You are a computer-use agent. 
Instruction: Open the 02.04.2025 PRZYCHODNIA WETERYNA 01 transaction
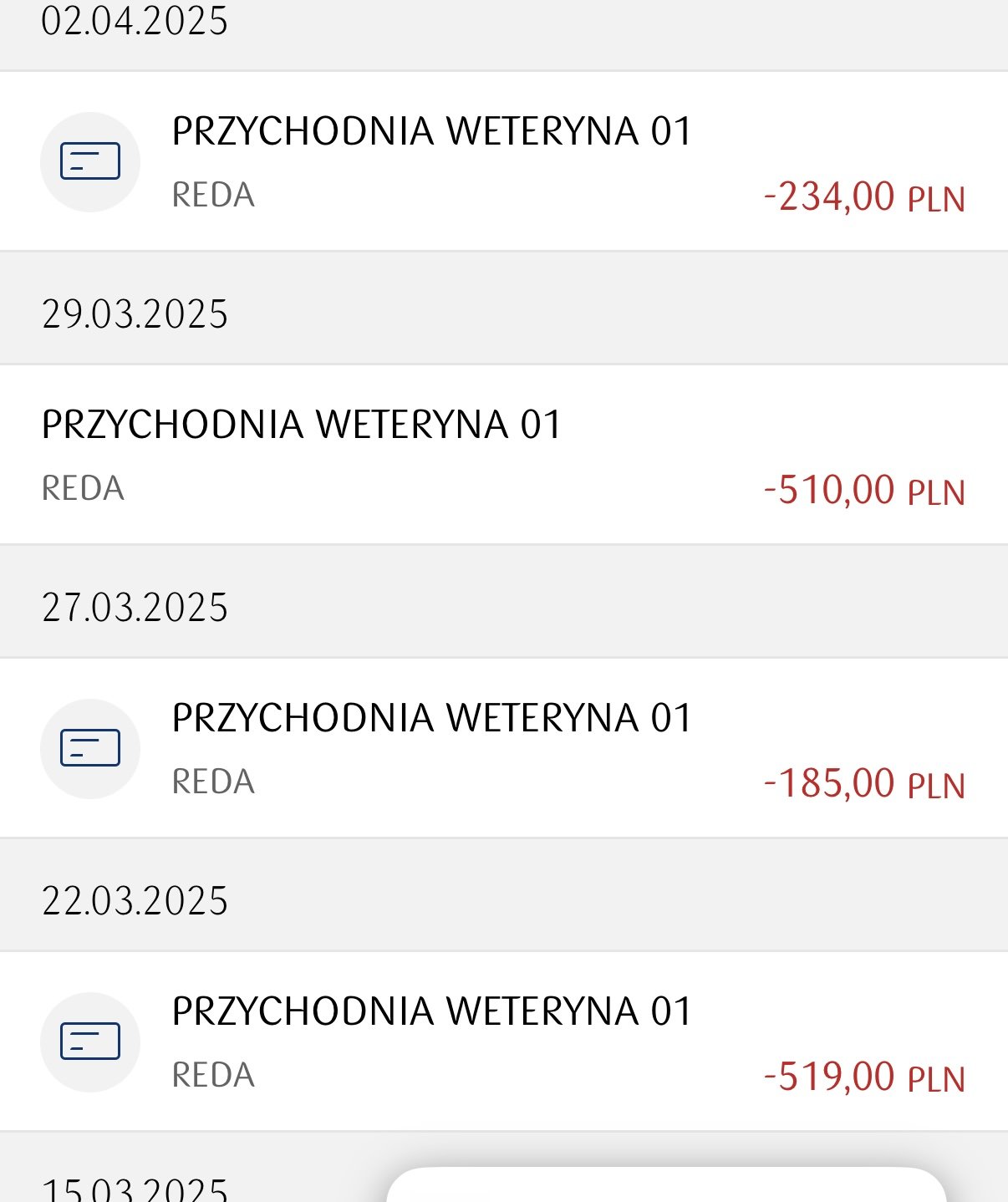point(504,161)
